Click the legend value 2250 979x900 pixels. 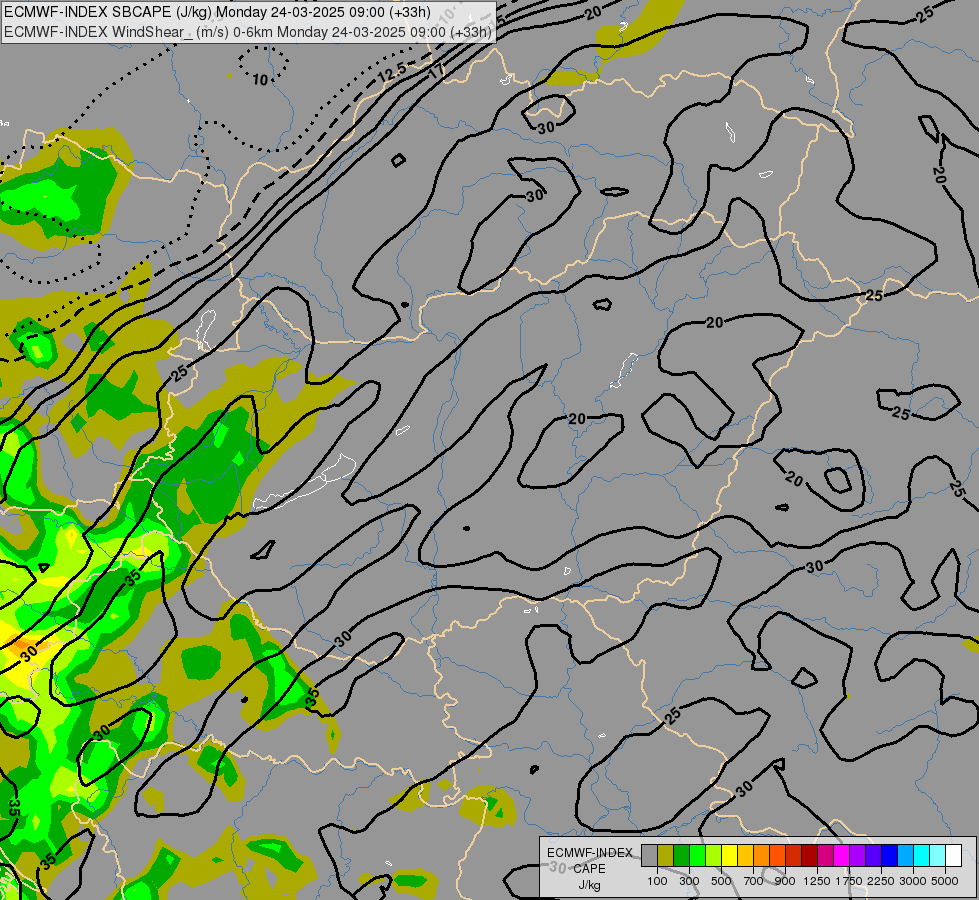882,881
